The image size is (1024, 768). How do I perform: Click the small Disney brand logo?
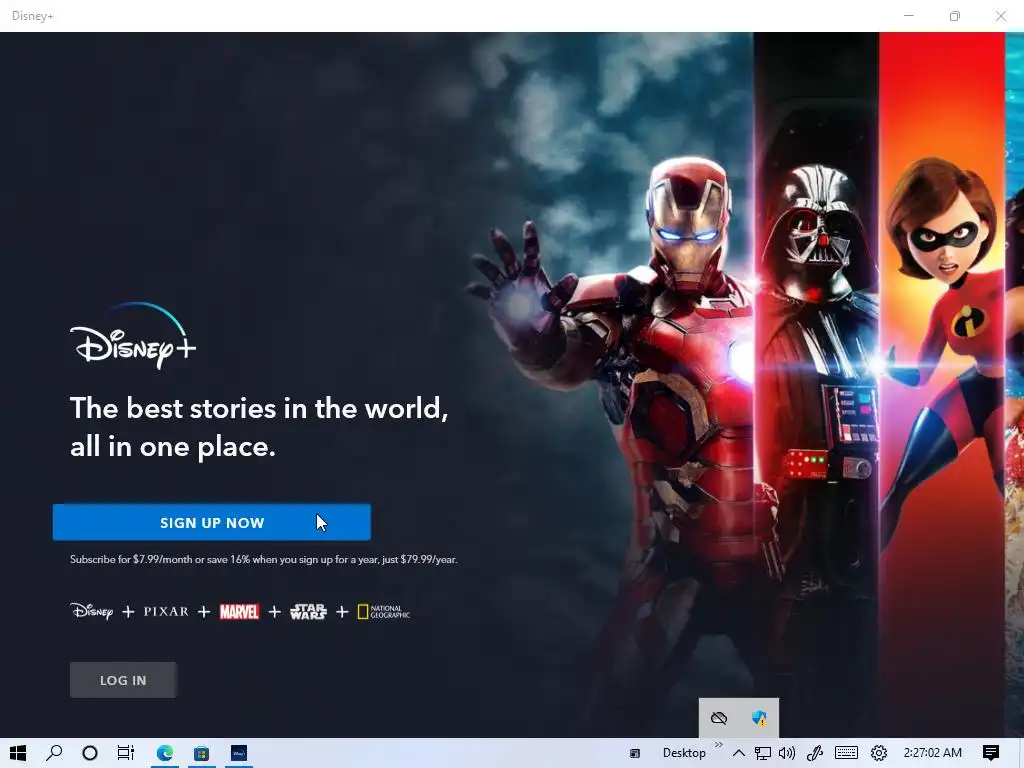91,611
